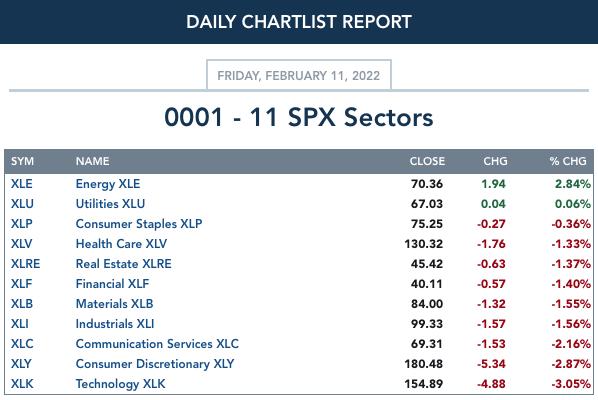This screenshot has width=598, height=400.
Task: Open Real Estate XLRE link
Action: (x=123, y=263)
